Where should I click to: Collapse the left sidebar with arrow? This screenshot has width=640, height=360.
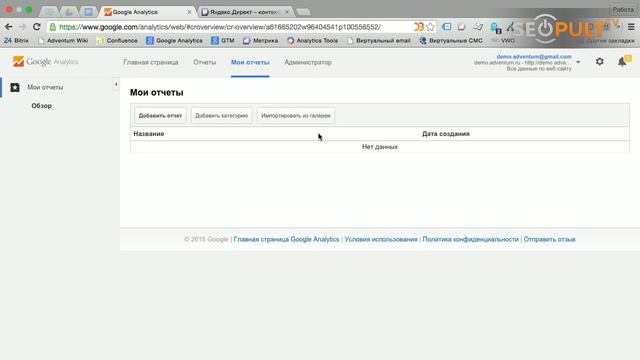(116, 84)
